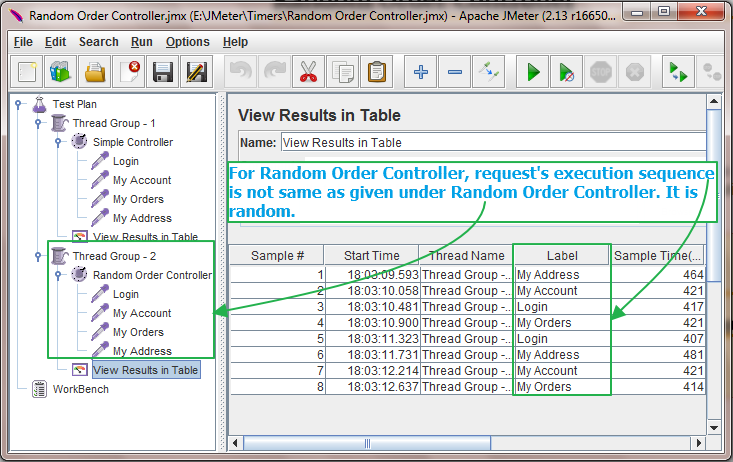Save the test plan with floppy icon
This screenshot has width=733, height=462.
[x=163, y=72]
